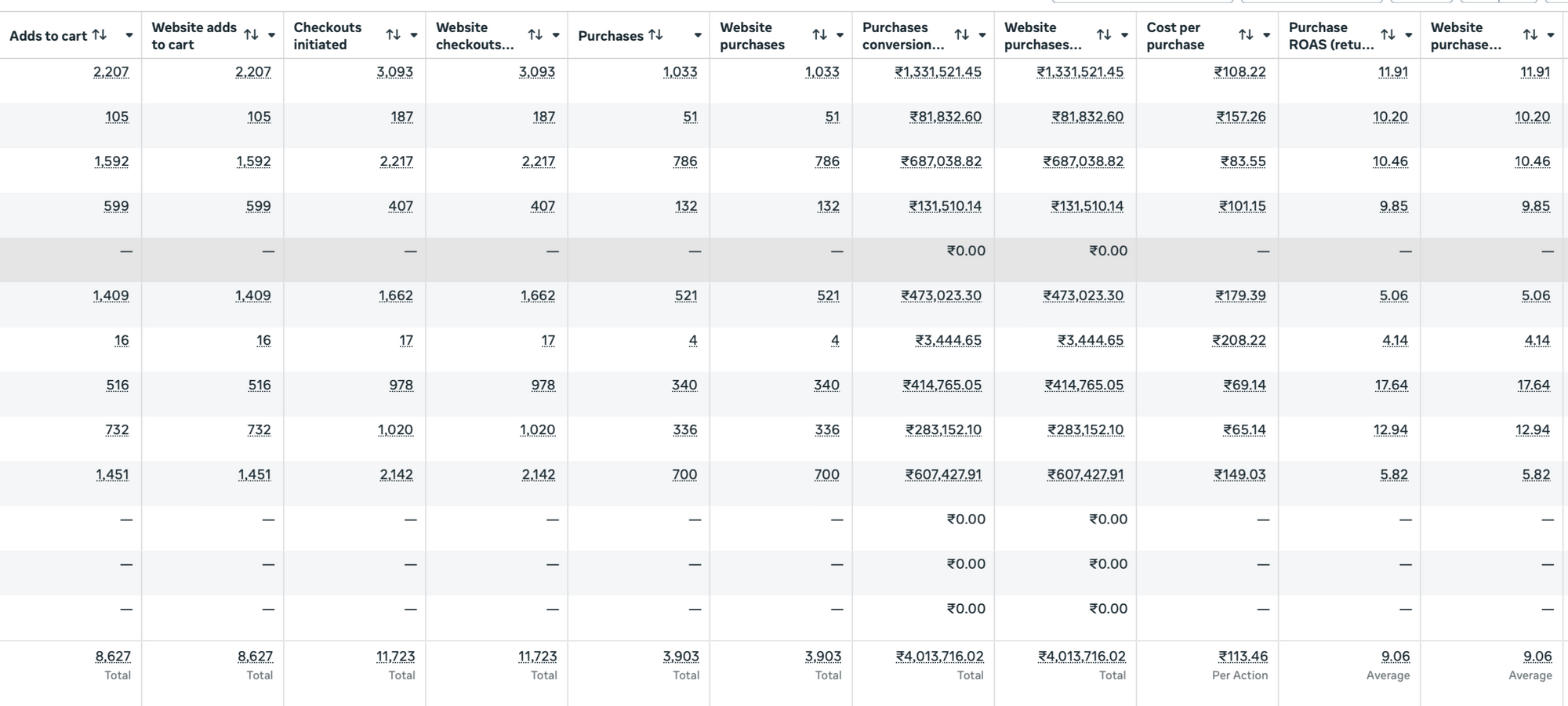Sort the Website adds to cart column
This screenshot has height=706, width=1568.
click(251, 35)
